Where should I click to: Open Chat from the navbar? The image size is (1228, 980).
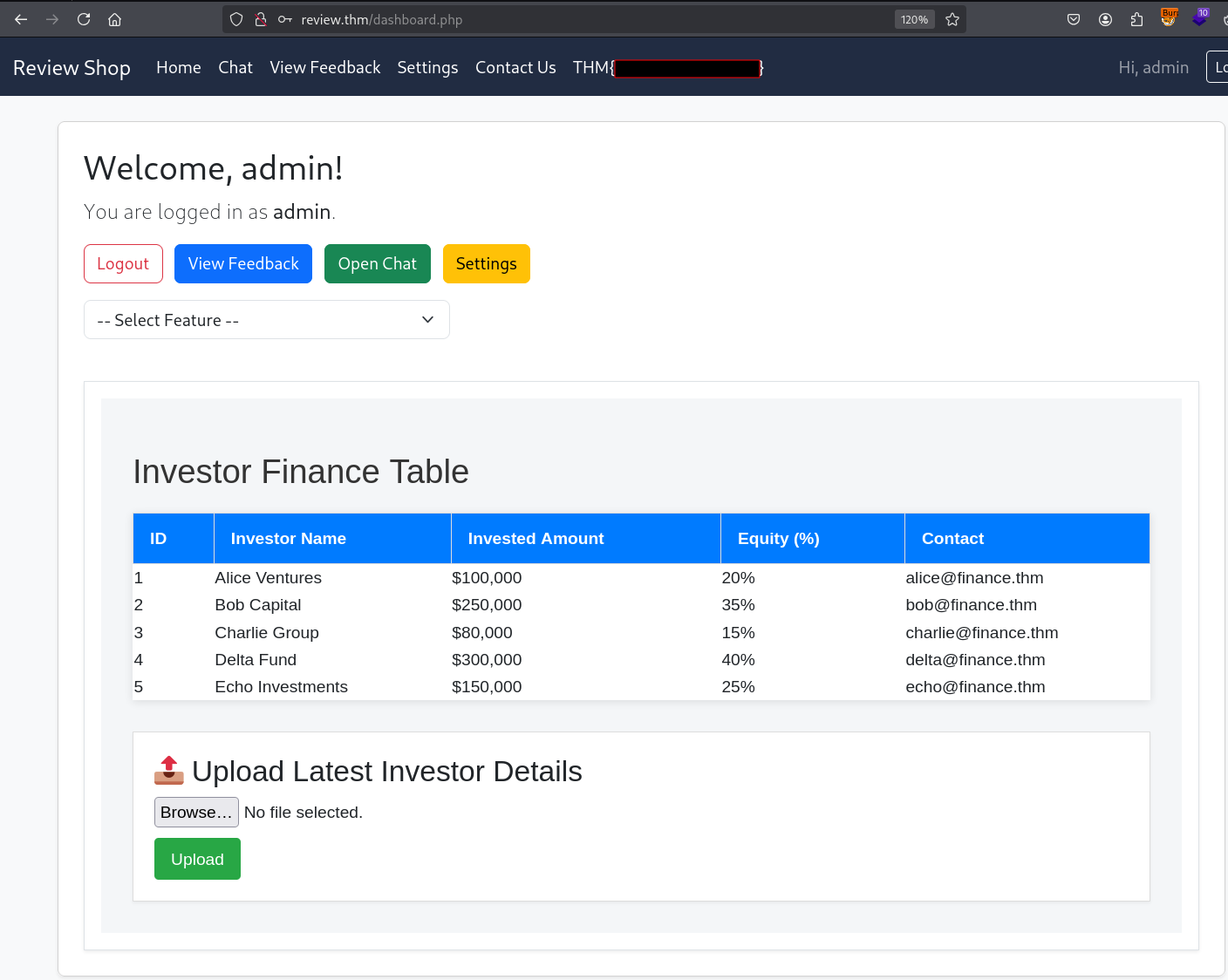pyautogui.click(x=235, y=67)
